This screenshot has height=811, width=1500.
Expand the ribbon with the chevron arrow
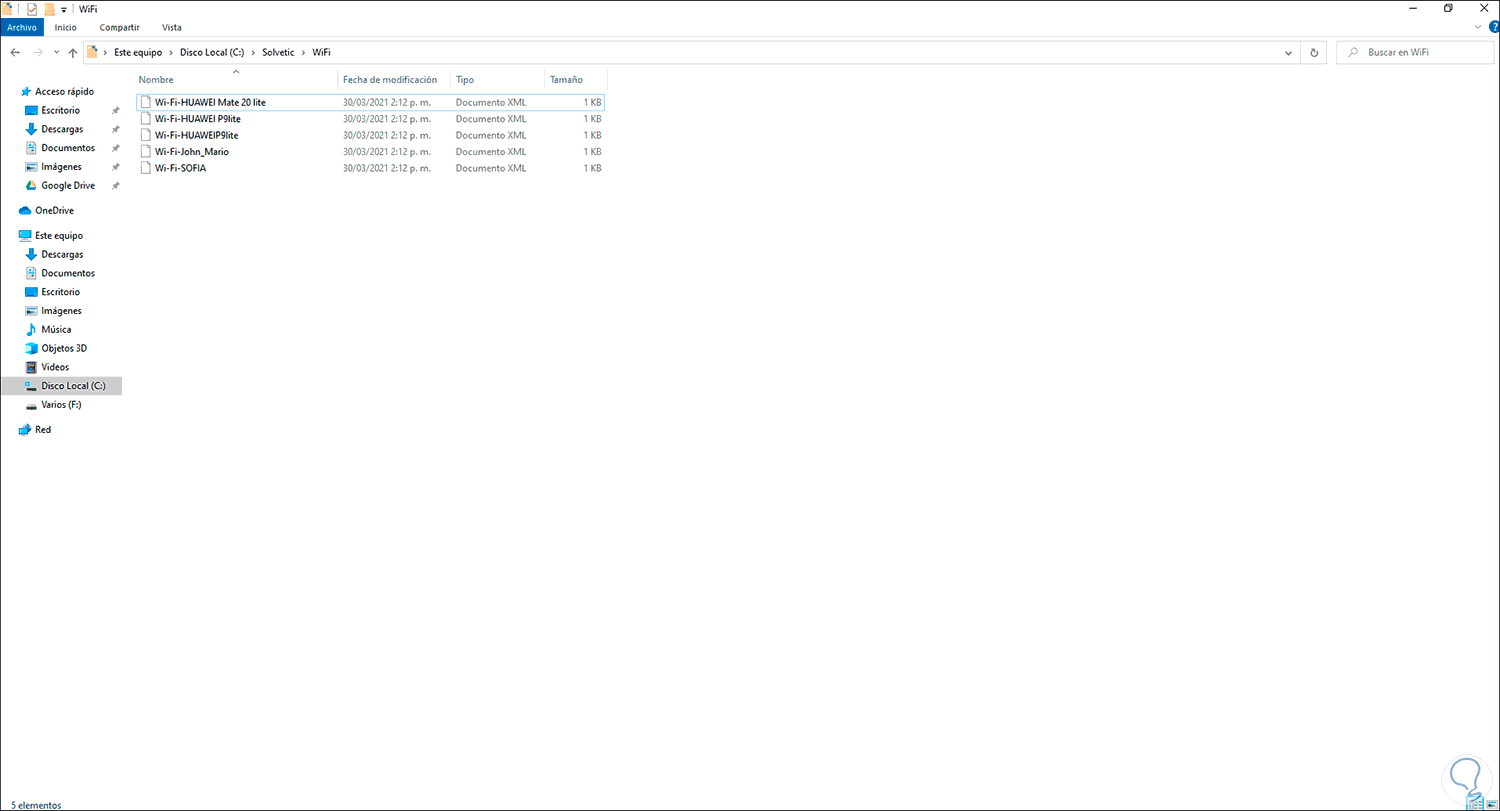coord(1477,27)
